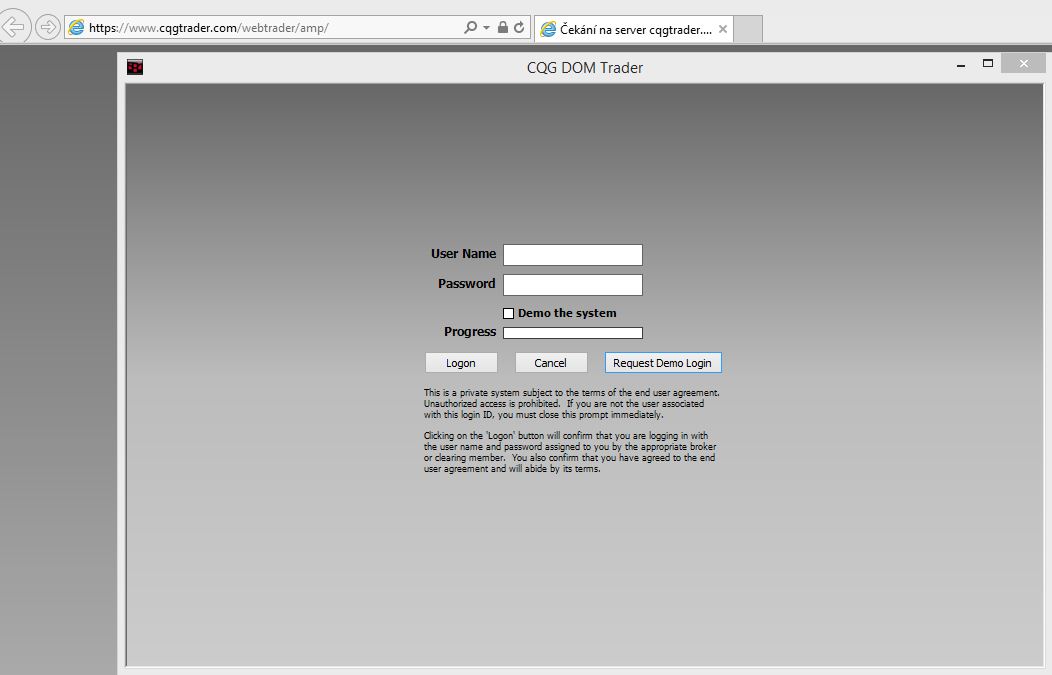Enable the 'Demo the system' checkbox
Screen dimensions: 1052x675
pyautogui.click(x=509, y=313)
